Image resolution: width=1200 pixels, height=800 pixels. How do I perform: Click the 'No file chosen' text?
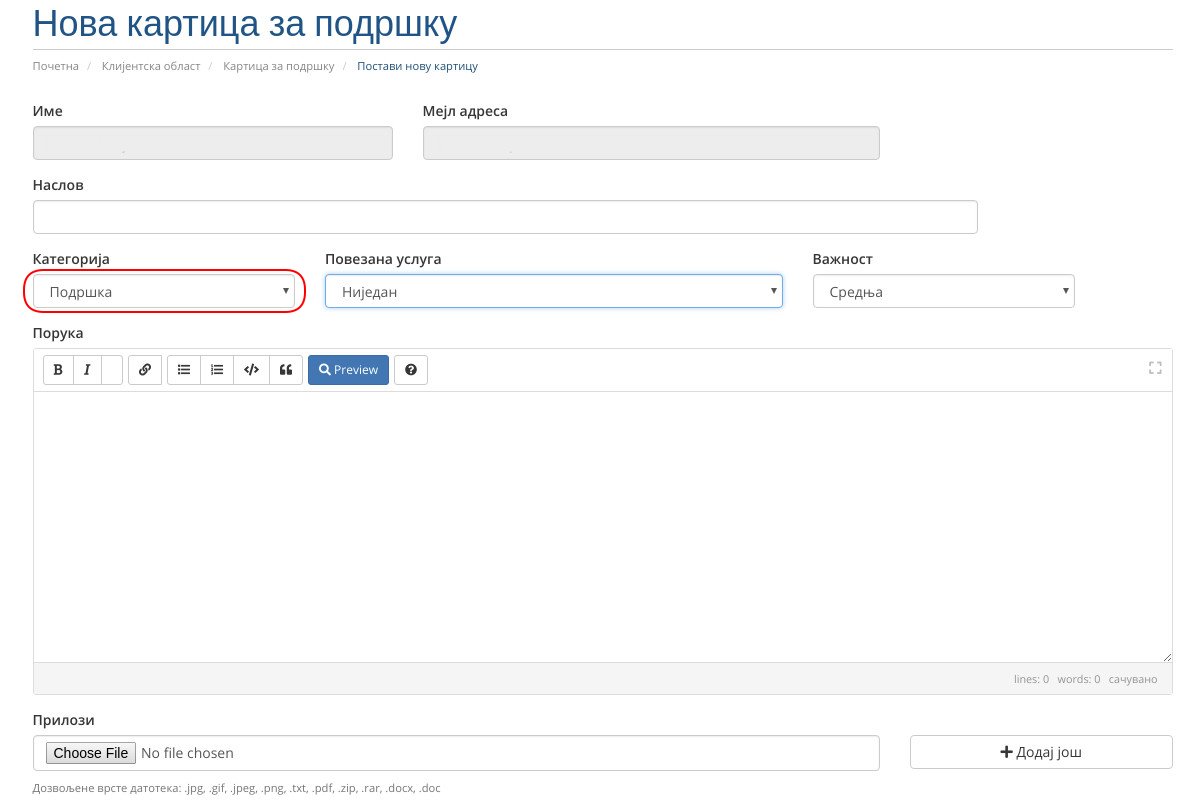click(188, 753)
